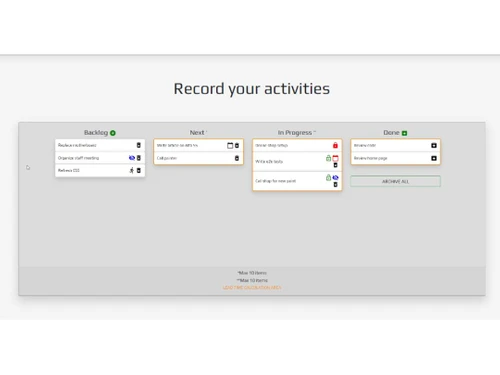Delete the 'Call shop for new paint' card
Viewport: 500px width, 375px height.
point(335,184)
